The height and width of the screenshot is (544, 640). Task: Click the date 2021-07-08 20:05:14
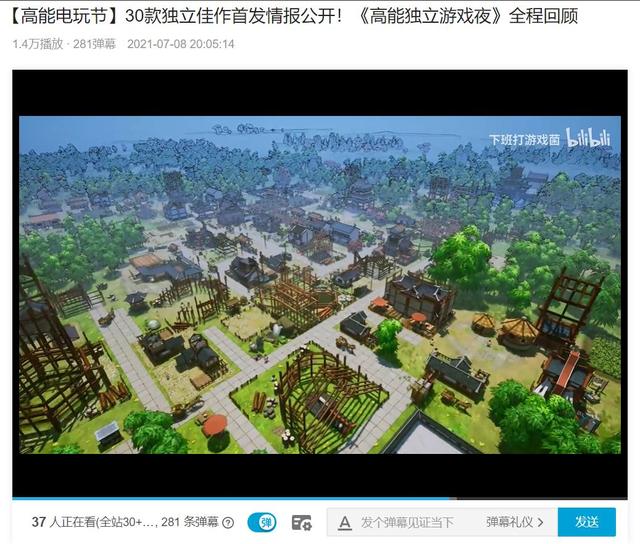(180, 44)
